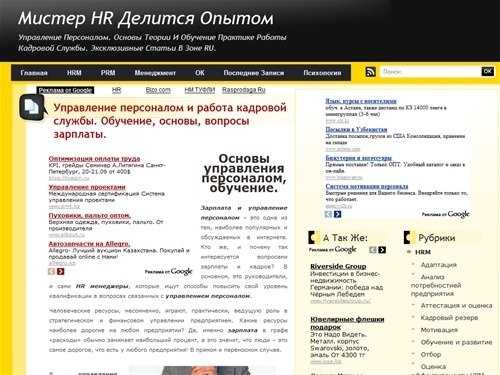Click the photo thumbnail below the article text

(202, 370)
